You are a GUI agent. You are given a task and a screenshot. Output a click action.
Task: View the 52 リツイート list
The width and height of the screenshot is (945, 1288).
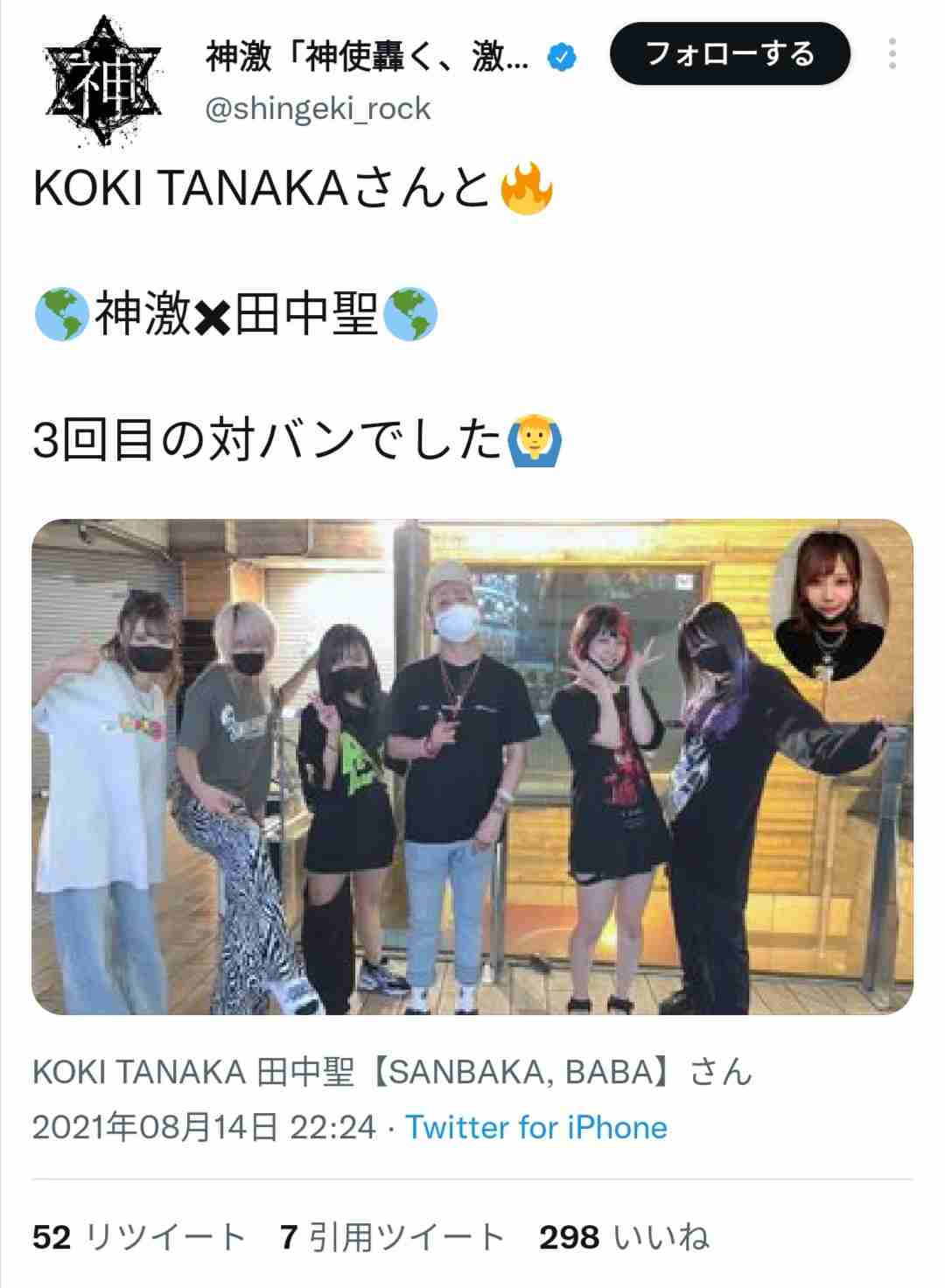click(139, 1237)
